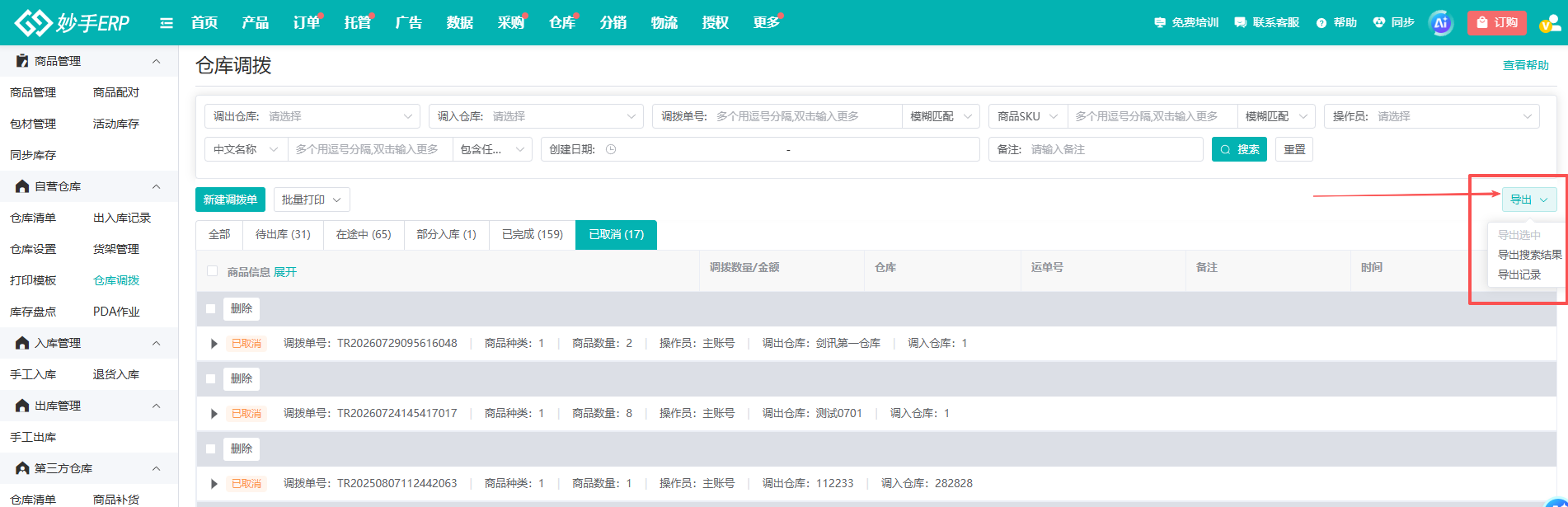The image size is (1568, 507).
Task: Tick the select-all checkbox in table header
Action: pyautogui.click(x=213, y=271)
